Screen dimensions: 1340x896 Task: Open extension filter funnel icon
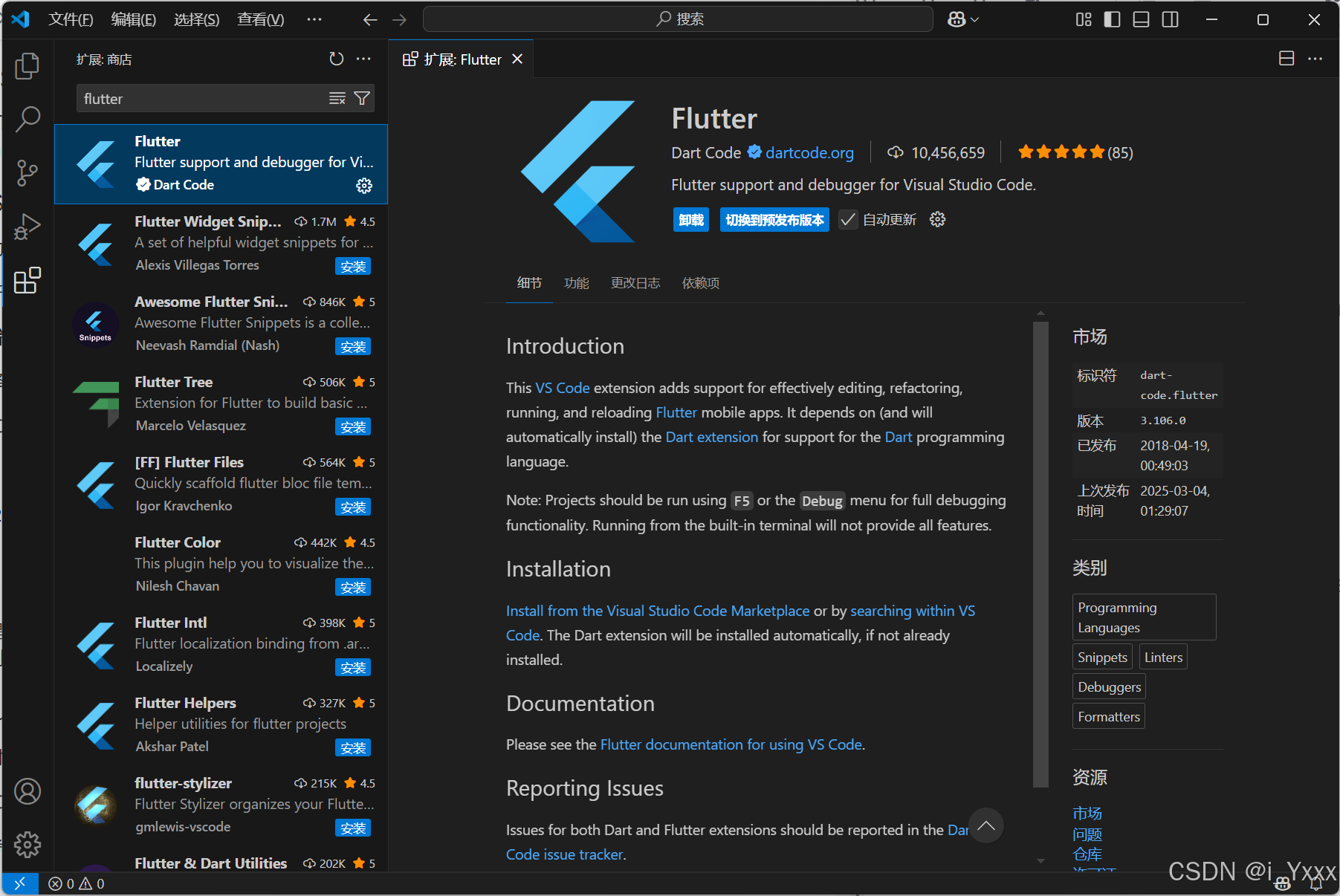(362, 98)
